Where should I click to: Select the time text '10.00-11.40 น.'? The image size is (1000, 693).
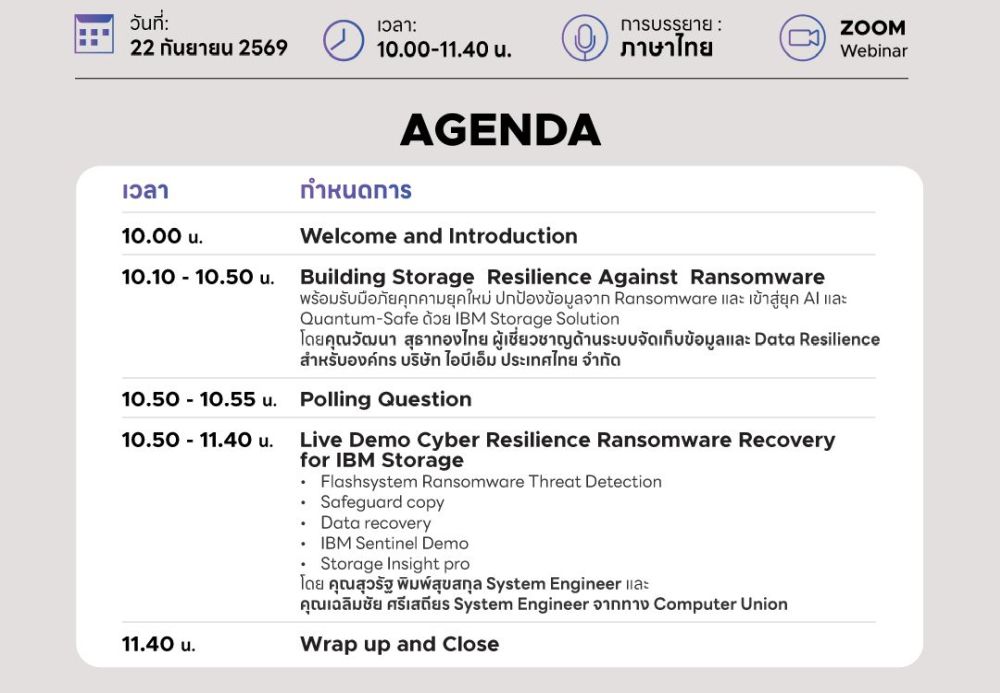(444, 49)
